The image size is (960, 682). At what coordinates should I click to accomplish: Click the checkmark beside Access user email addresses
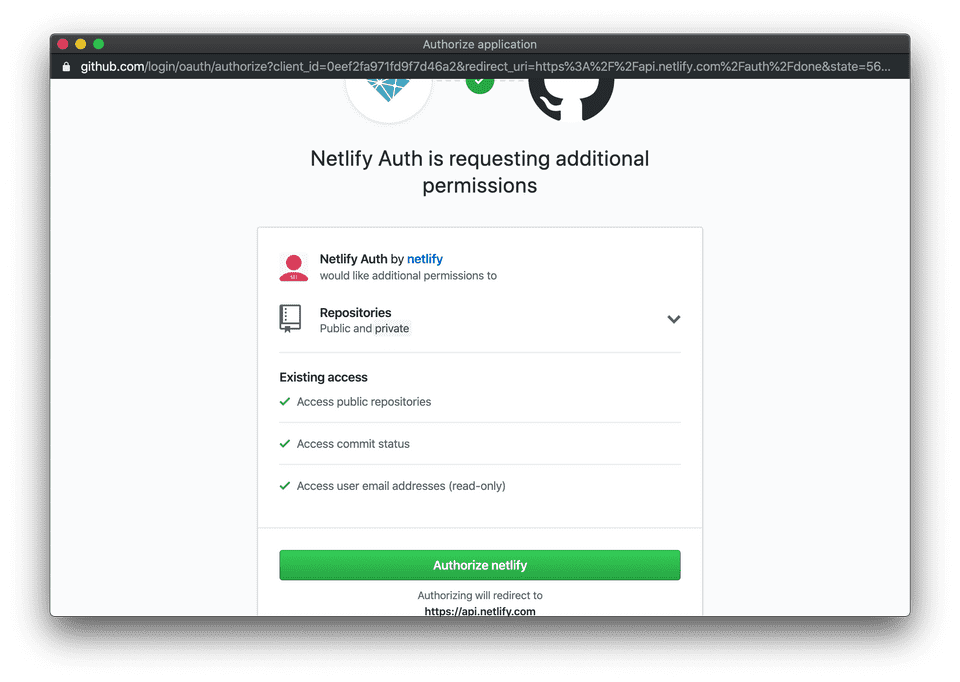285,485
